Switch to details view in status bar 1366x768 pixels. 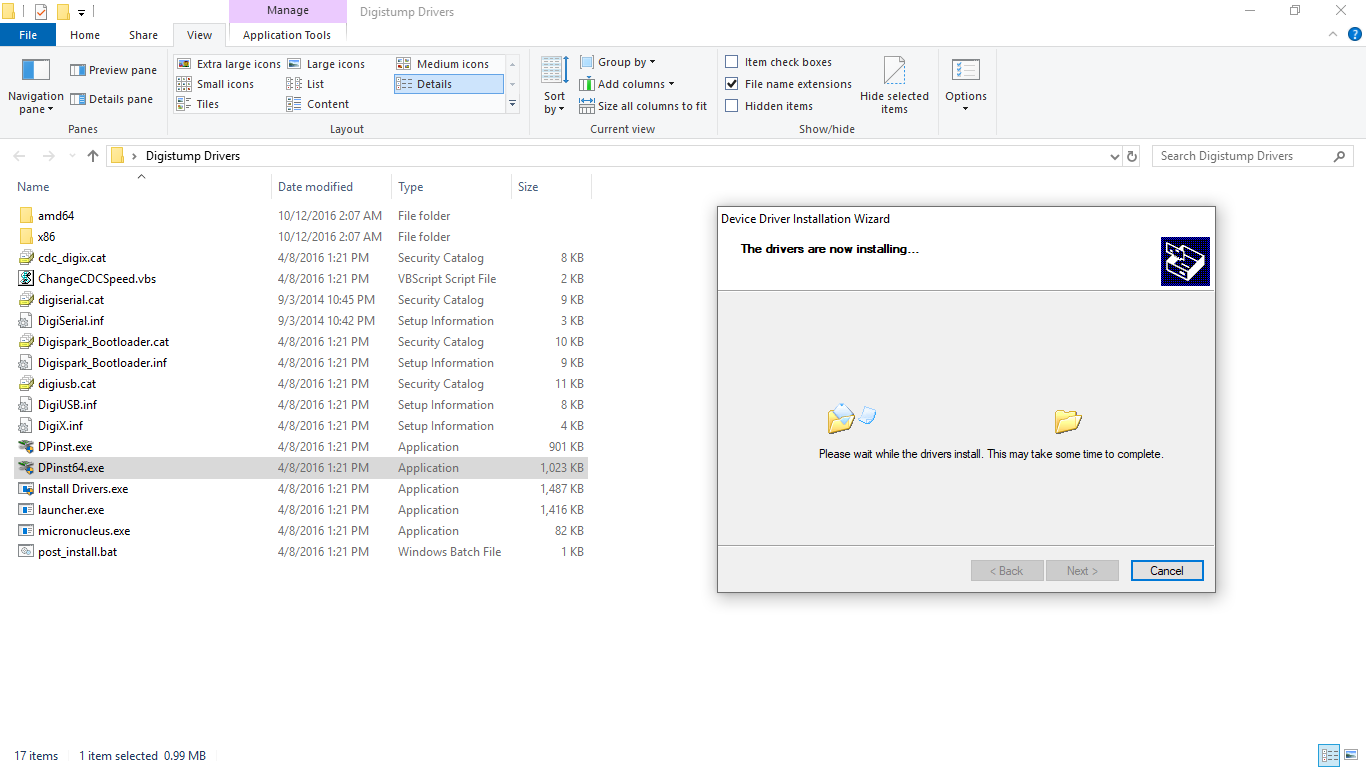pos(1329,756)
